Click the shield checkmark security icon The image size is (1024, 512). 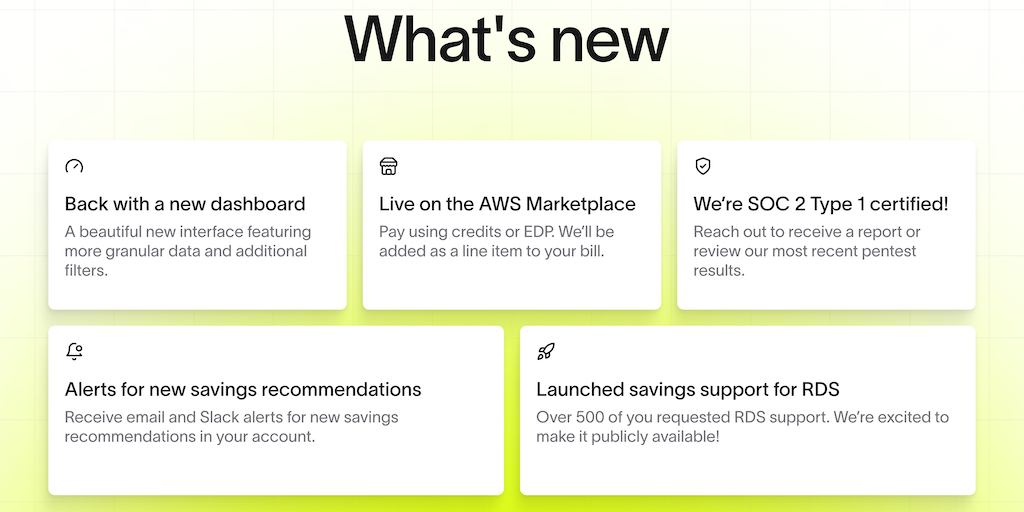click(703, 166)
